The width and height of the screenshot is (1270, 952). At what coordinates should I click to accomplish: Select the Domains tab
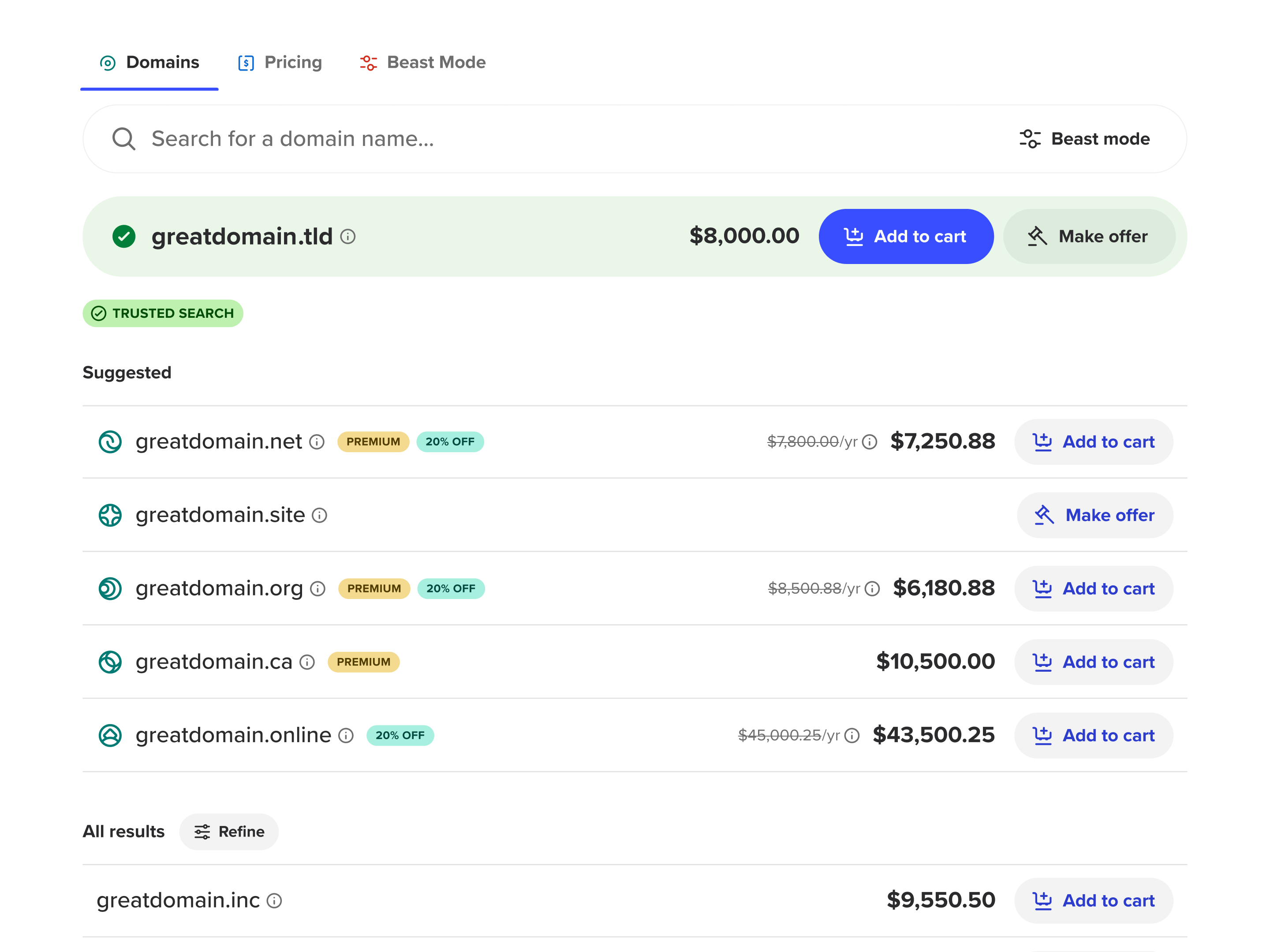[x=149, y=62]
